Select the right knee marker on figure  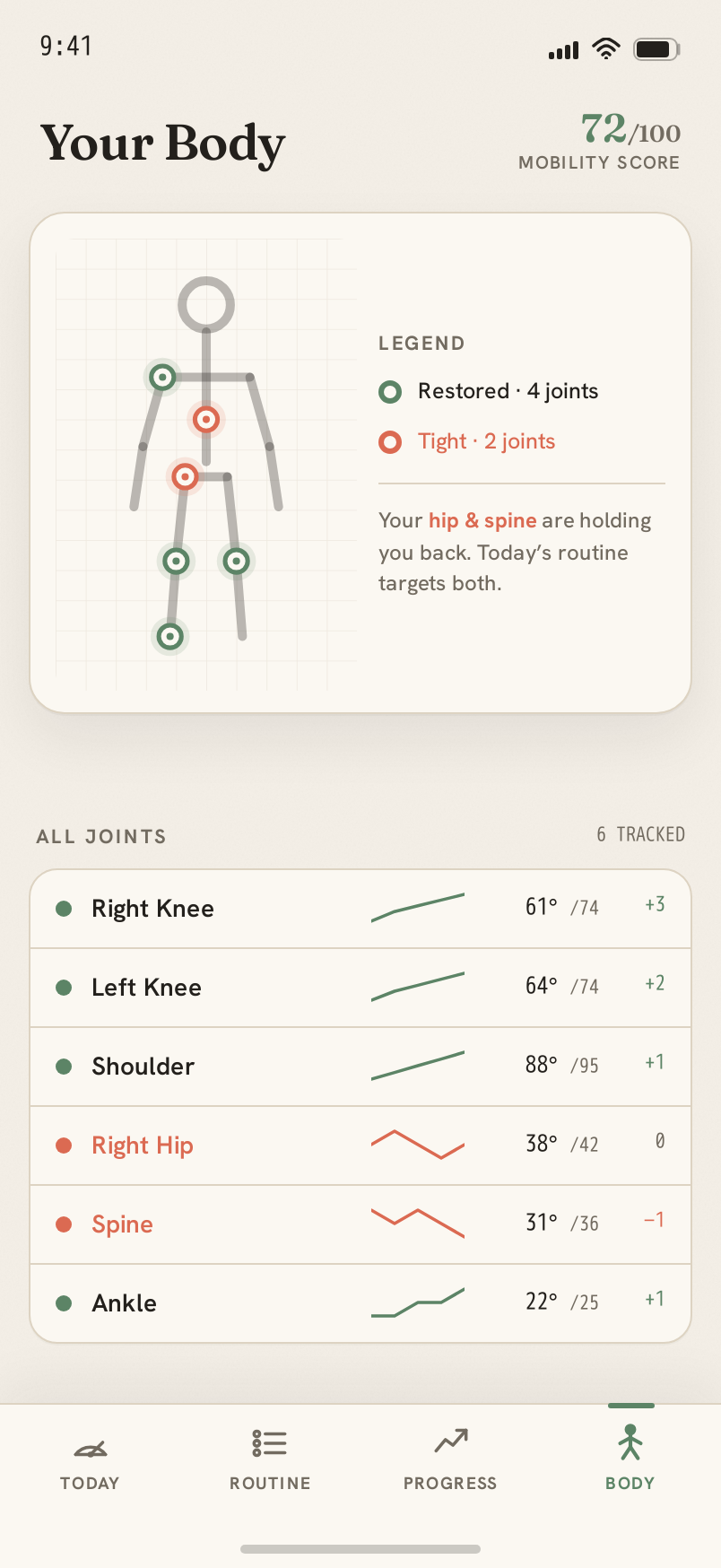click(x=176, y=562)
